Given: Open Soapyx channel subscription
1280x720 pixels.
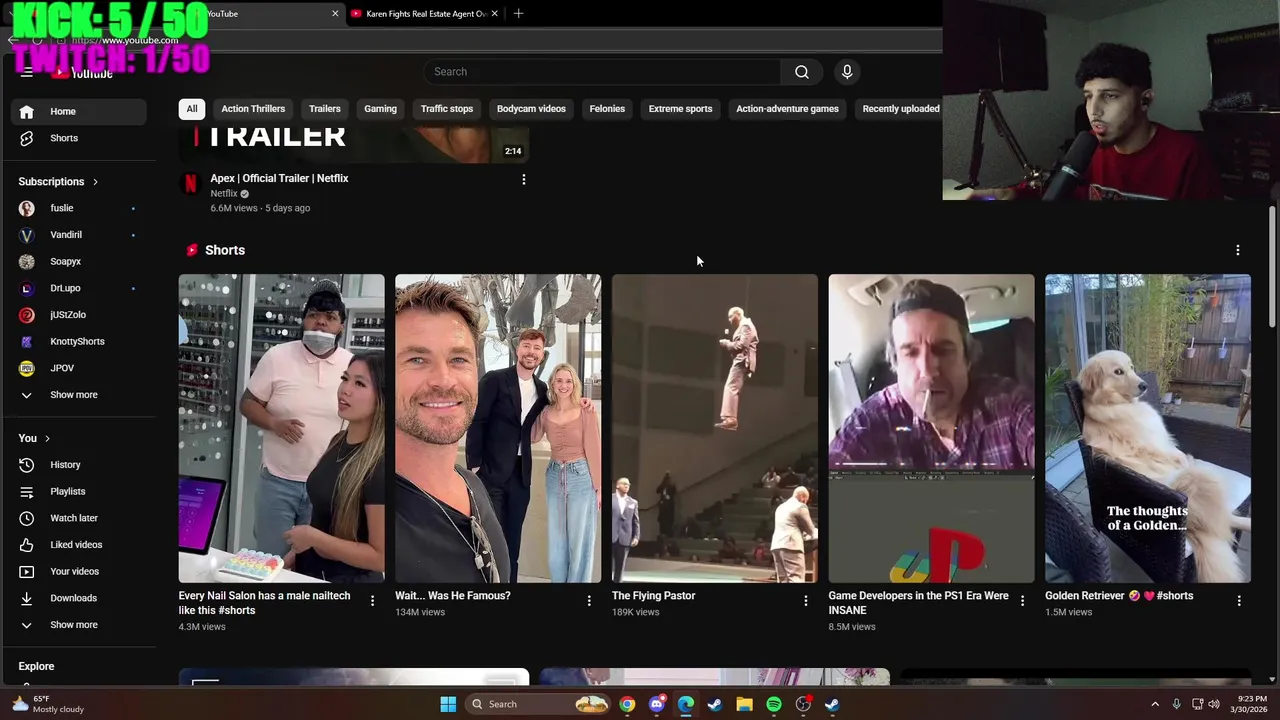Looking at the screenshot, I should click(78, 261).
